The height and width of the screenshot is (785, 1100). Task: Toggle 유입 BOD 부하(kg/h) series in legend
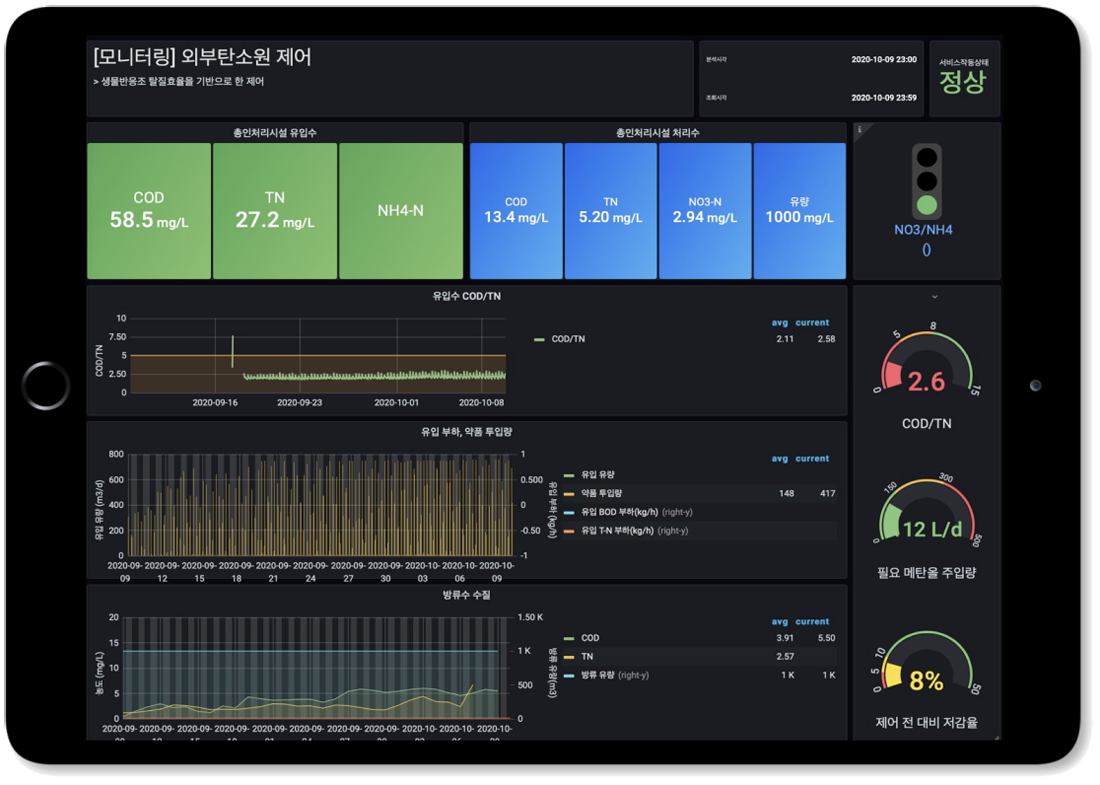click(617, 512)
